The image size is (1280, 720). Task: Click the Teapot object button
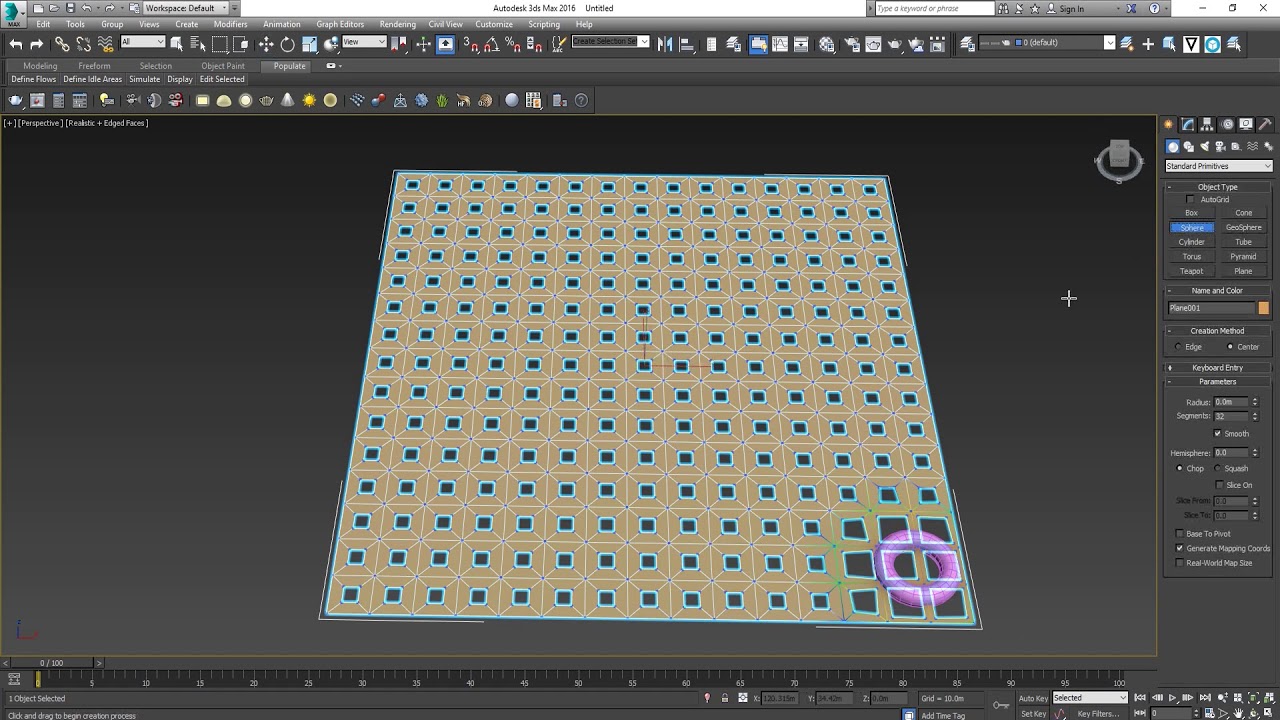point(1192,271)
